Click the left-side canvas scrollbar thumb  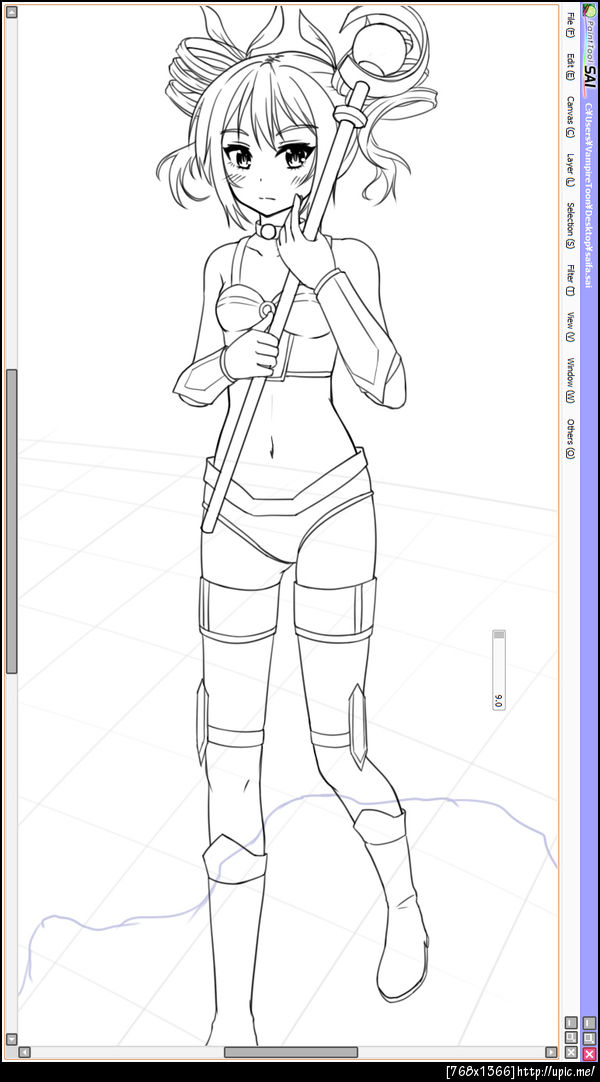pos(11,521)
